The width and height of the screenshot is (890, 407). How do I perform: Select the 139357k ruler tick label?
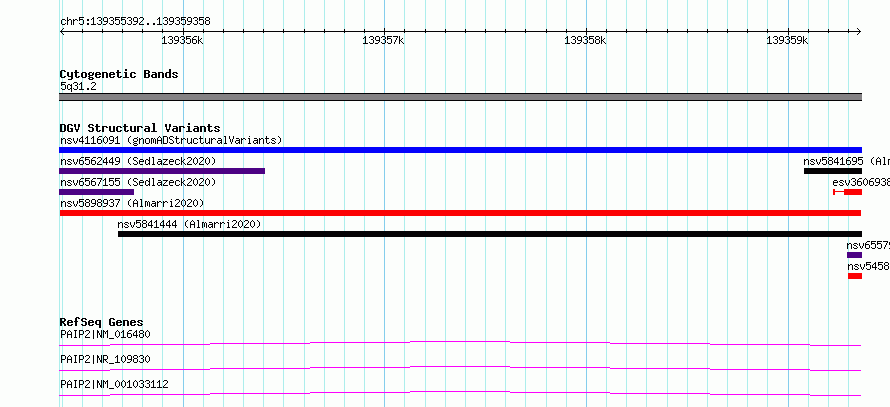click(383, 40)
